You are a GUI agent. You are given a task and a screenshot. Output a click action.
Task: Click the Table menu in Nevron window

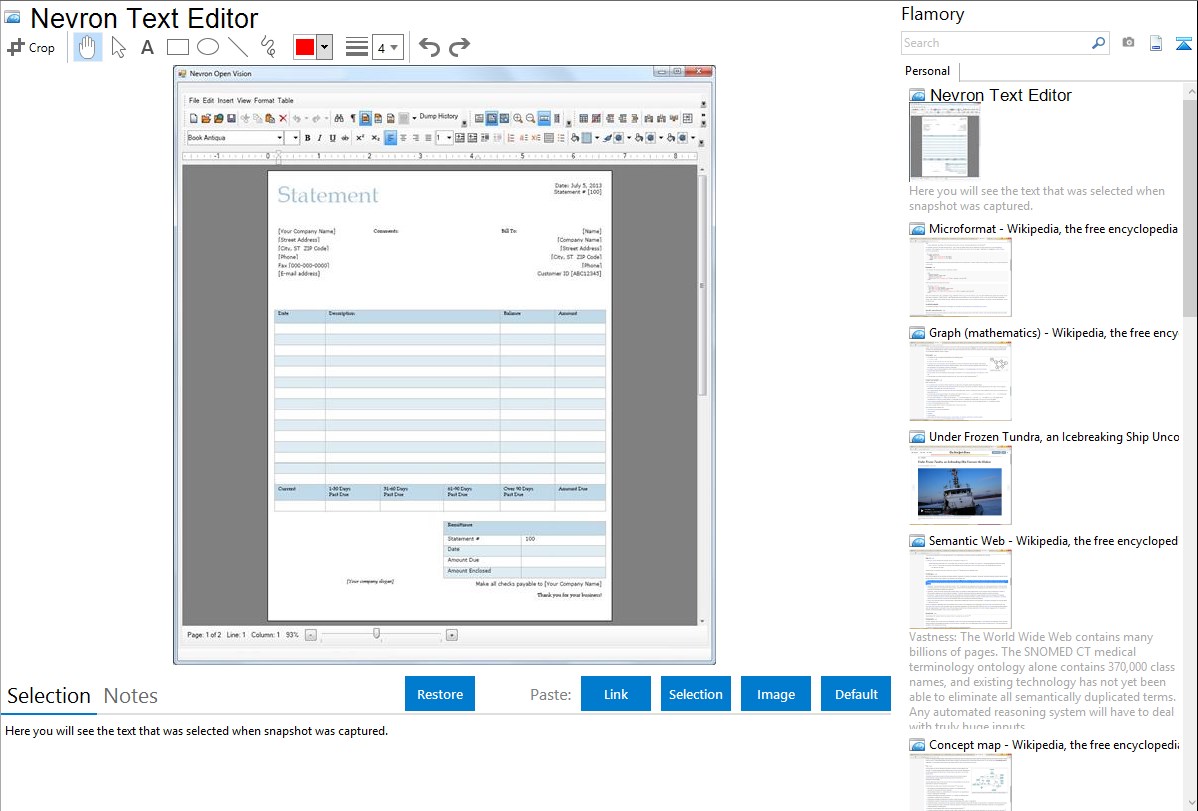point(285,100)
